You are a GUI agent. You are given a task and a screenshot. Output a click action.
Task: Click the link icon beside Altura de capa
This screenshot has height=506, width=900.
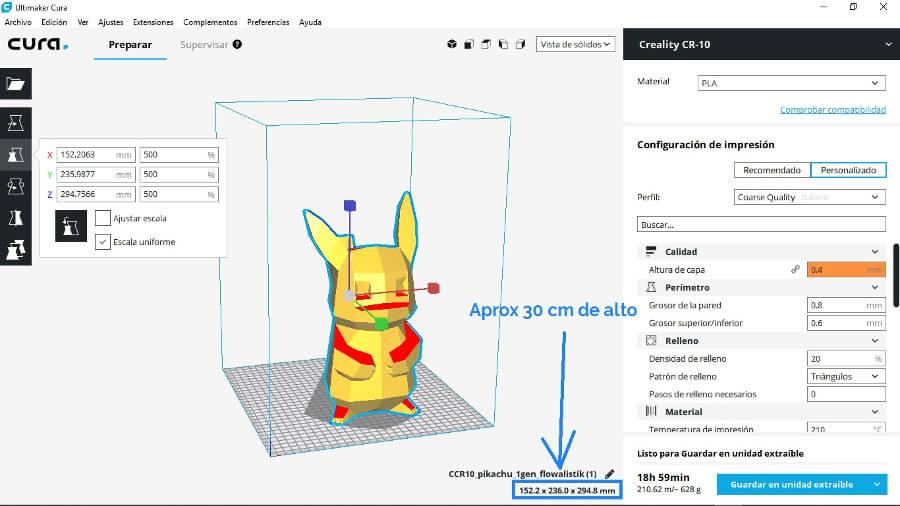point(796,269)
